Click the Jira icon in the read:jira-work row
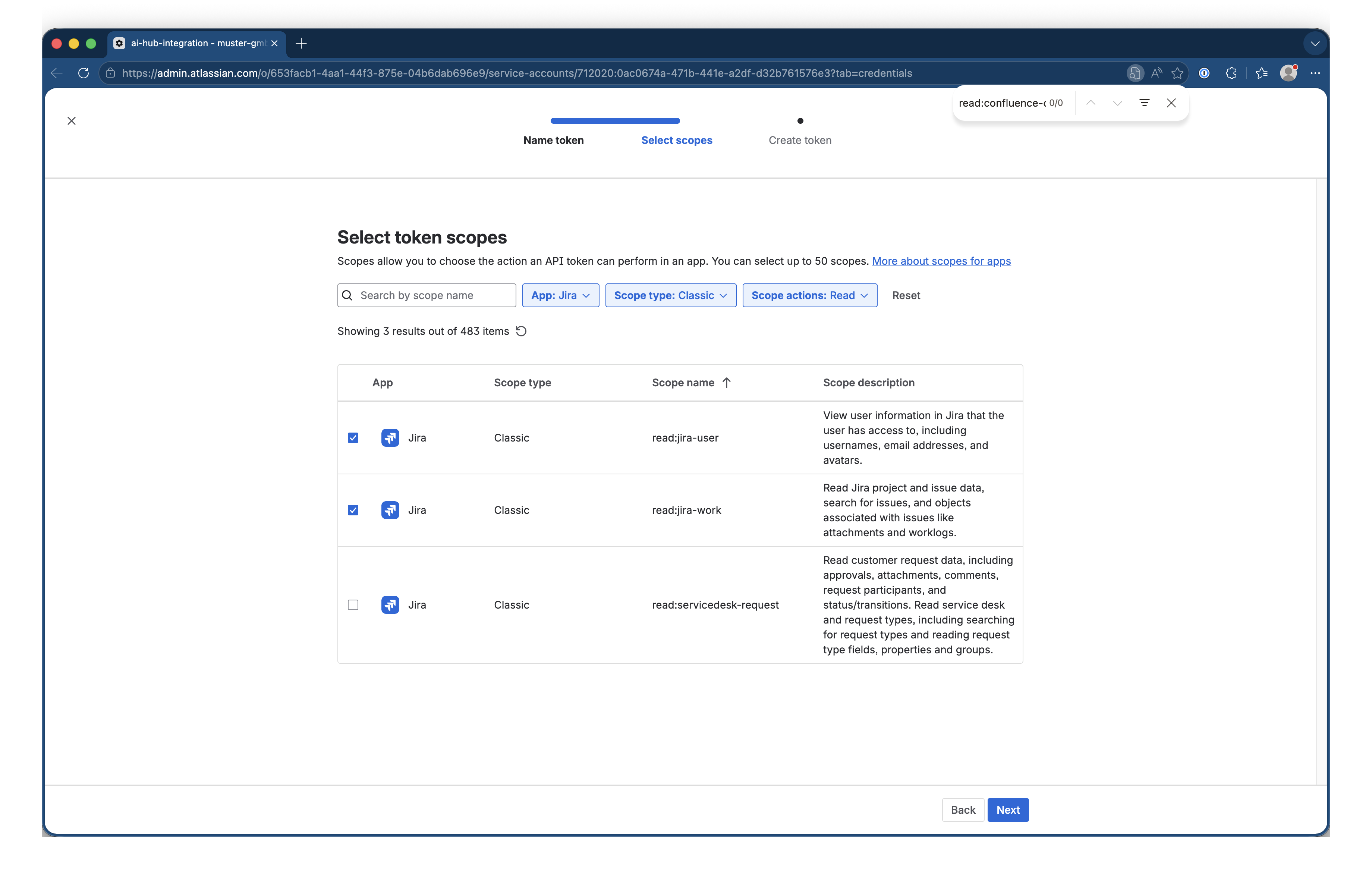1372x892 pixels. [x=390, y=510]
